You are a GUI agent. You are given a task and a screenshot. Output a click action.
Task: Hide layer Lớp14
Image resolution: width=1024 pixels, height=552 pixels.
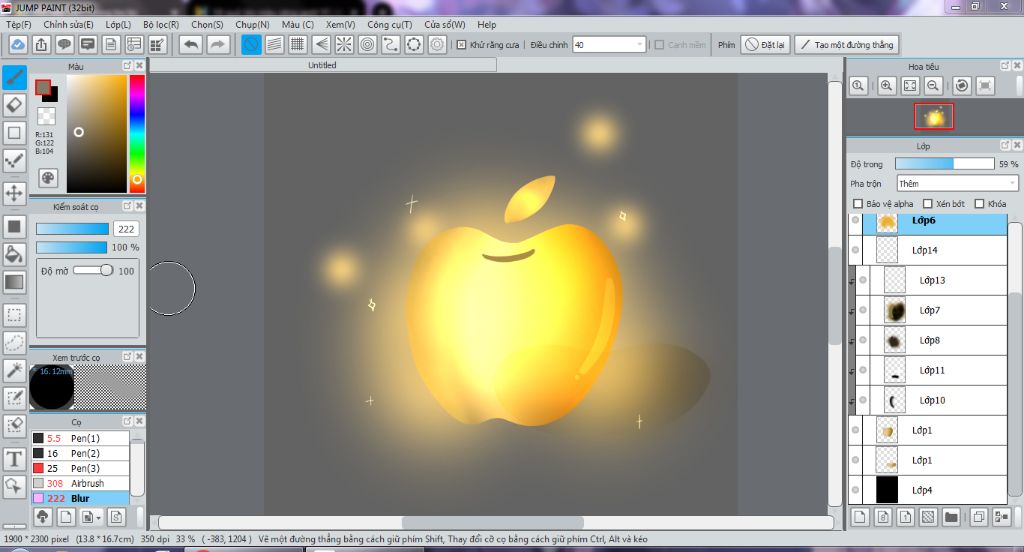coord(856,250)
